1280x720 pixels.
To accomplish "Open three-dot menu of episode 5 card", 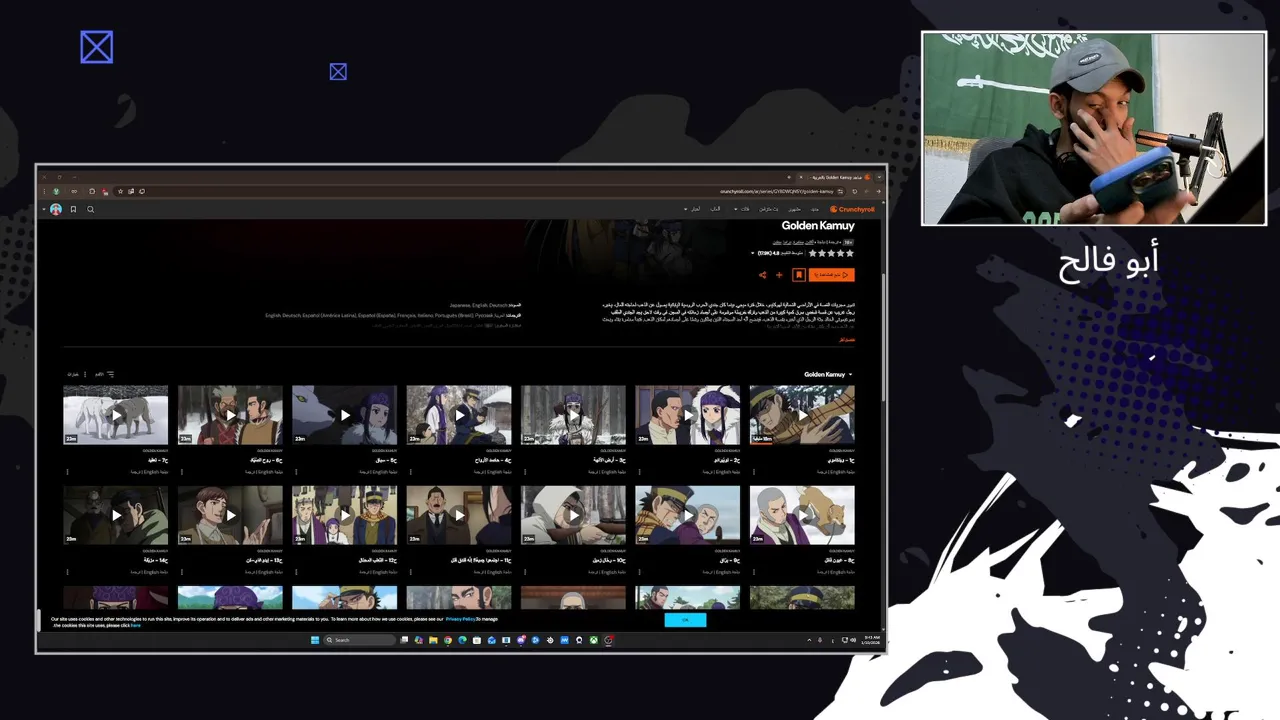I will (296, 471).
